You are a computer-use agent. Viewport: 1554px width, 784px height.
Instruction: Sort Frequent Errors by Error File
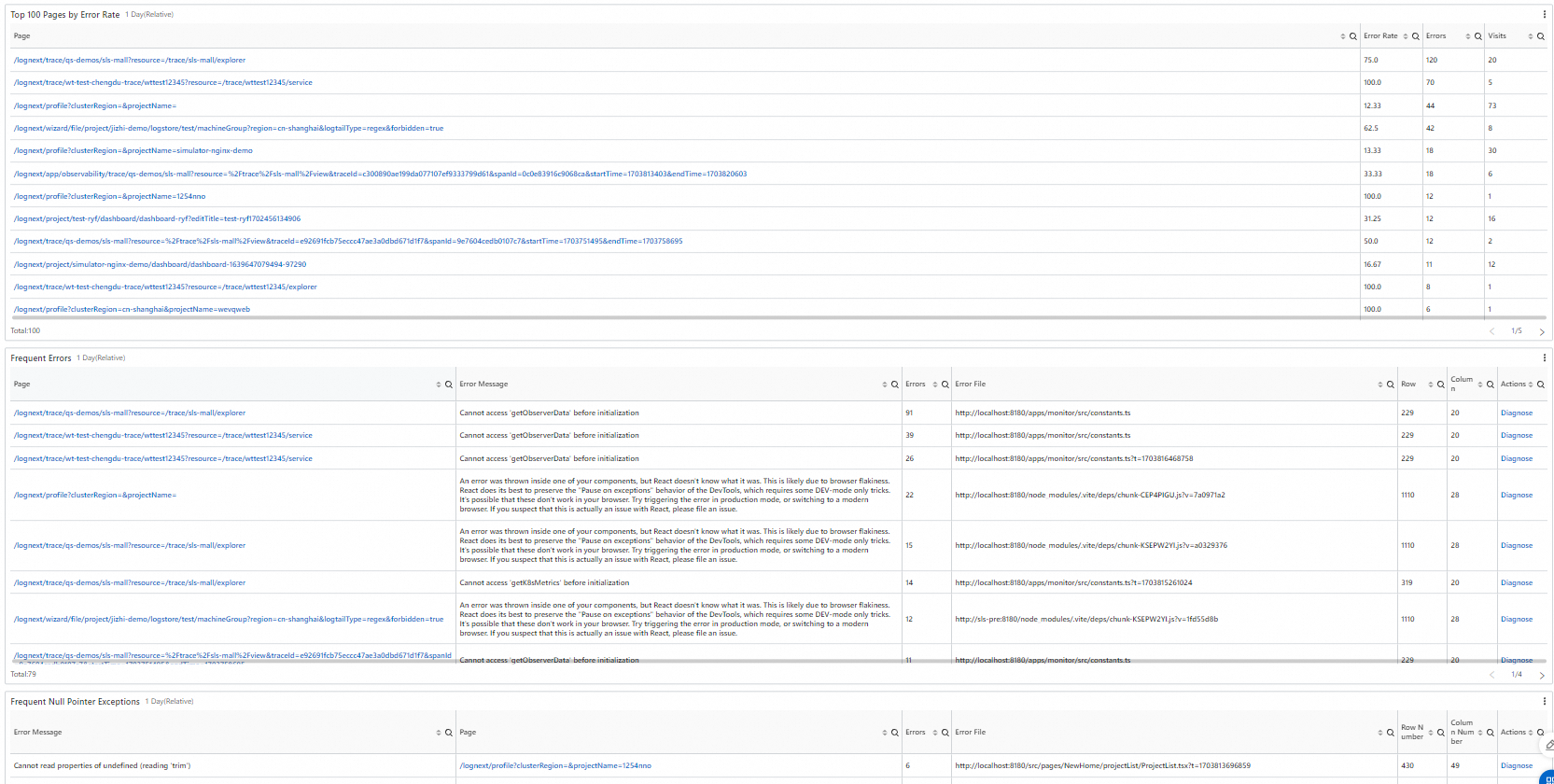click(1380, 385)
